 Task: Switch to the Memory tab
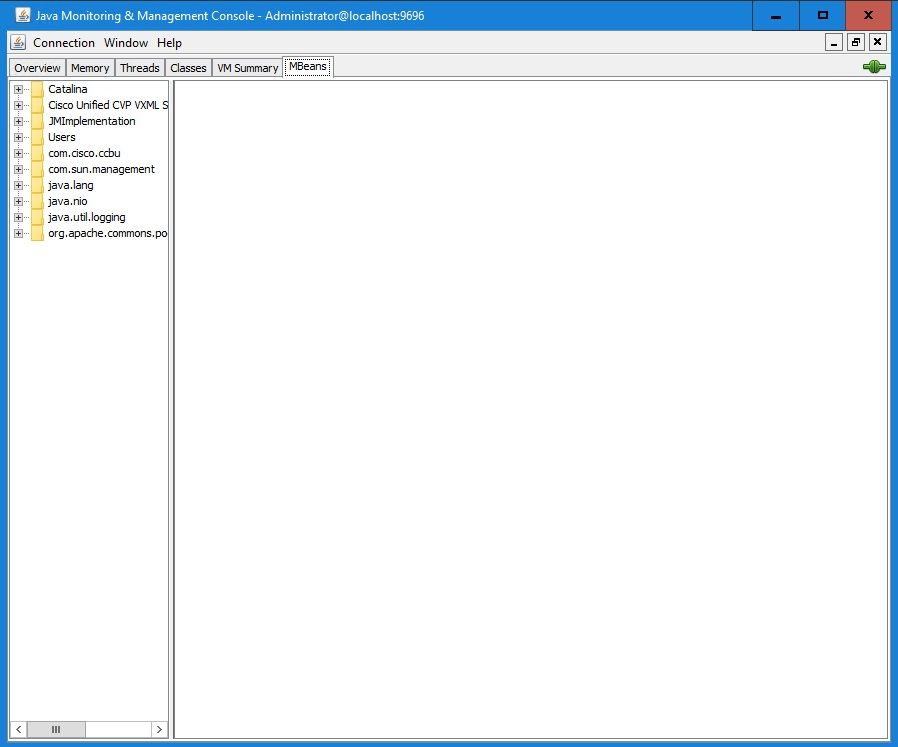(x=90, y=68)
